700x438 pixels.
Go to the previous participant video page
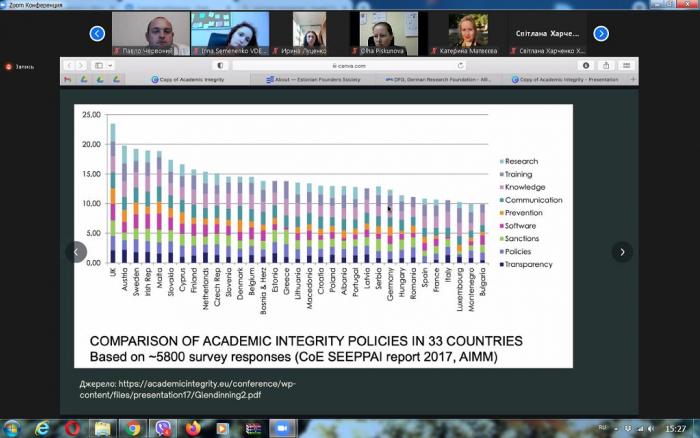[97, 34]
